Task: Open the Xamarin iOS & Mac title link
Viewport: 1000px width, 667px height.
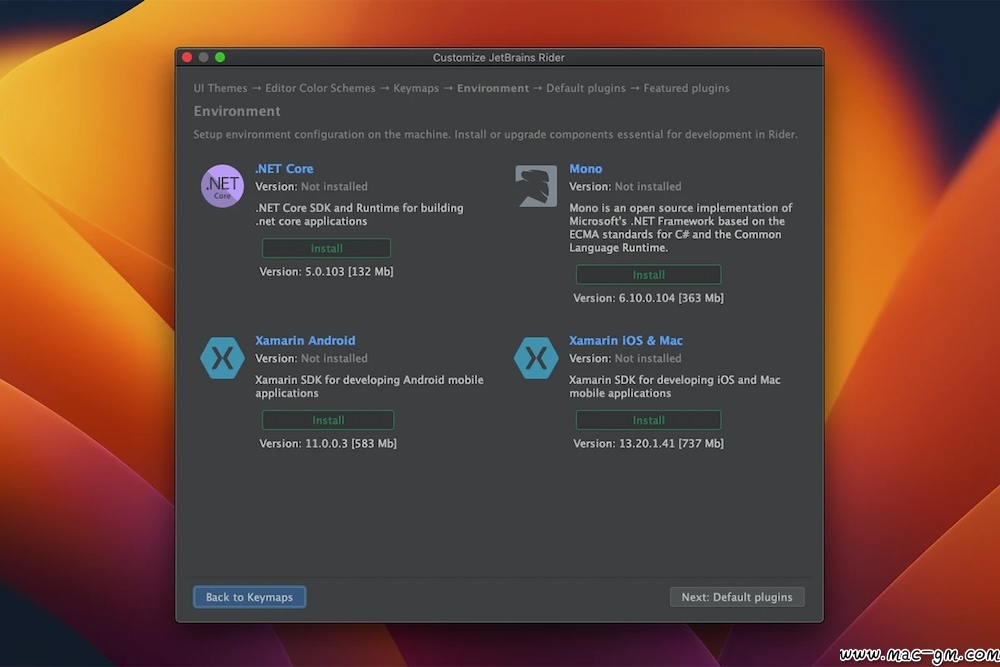Action: tap(626, 341)
